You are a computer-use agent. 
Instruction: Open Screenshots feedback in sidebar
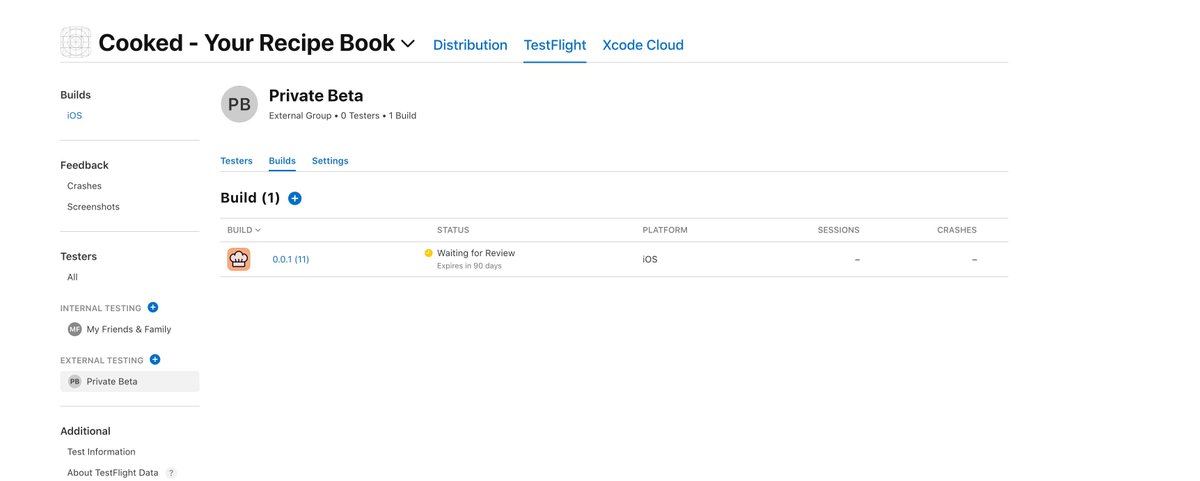point(93,207)
